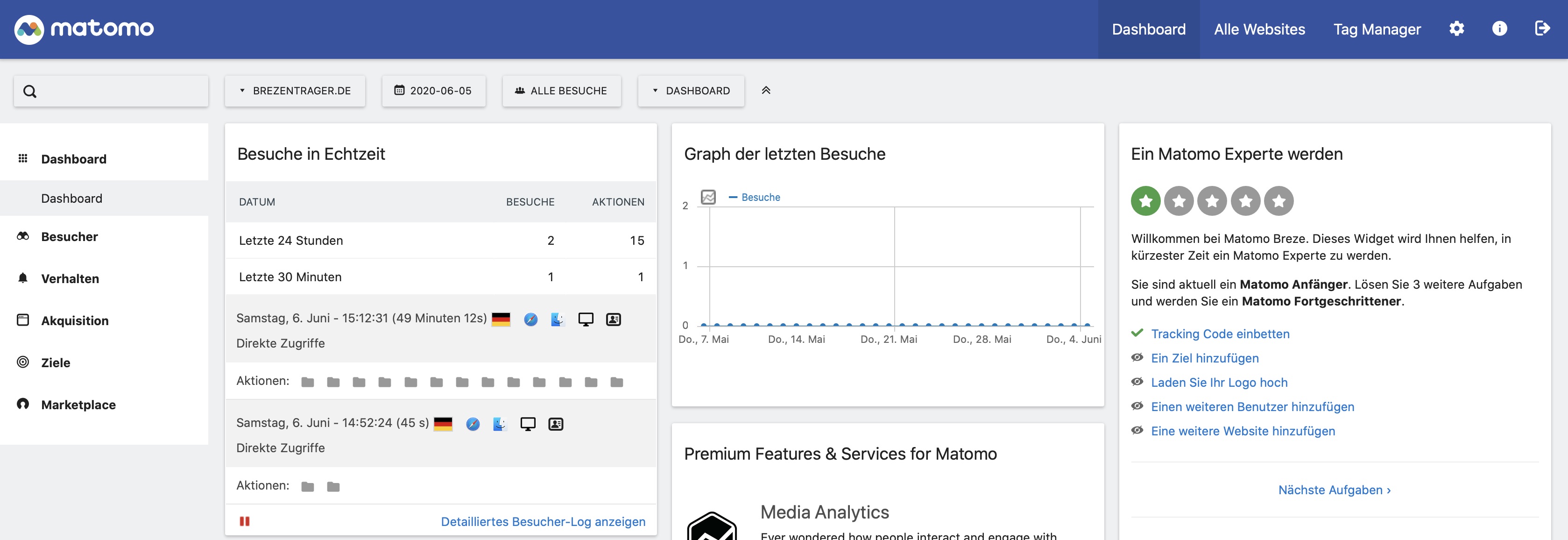This screenshot has height=540, width=1568.
Task: Click Mac OS icon of 14:52:24 visit
Action: (x=500, y=424)
